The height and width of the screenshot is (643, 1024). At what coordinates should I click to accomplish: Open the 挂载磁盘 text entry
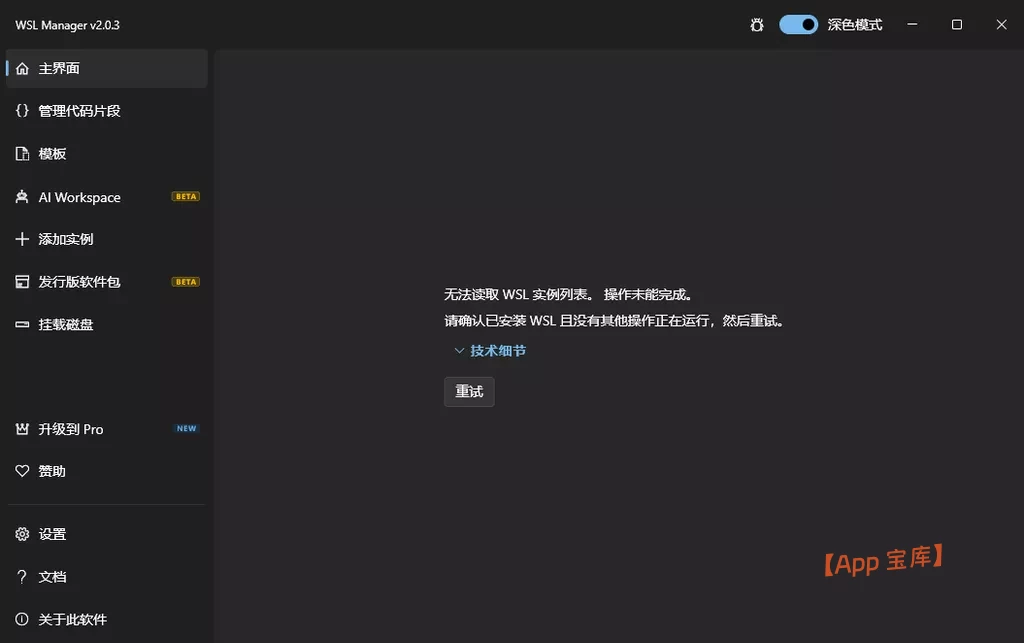coord(65,324)
